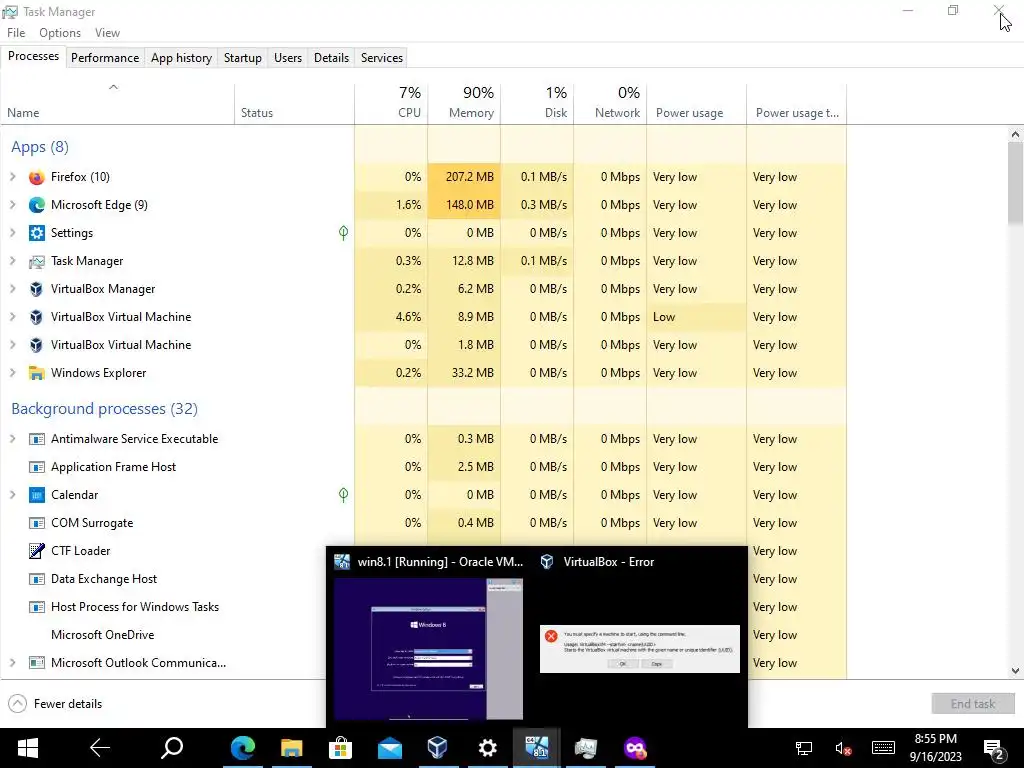Click the Antimalware Service Executable icon
Viewport: 1024px width, 768px height.
37,439
